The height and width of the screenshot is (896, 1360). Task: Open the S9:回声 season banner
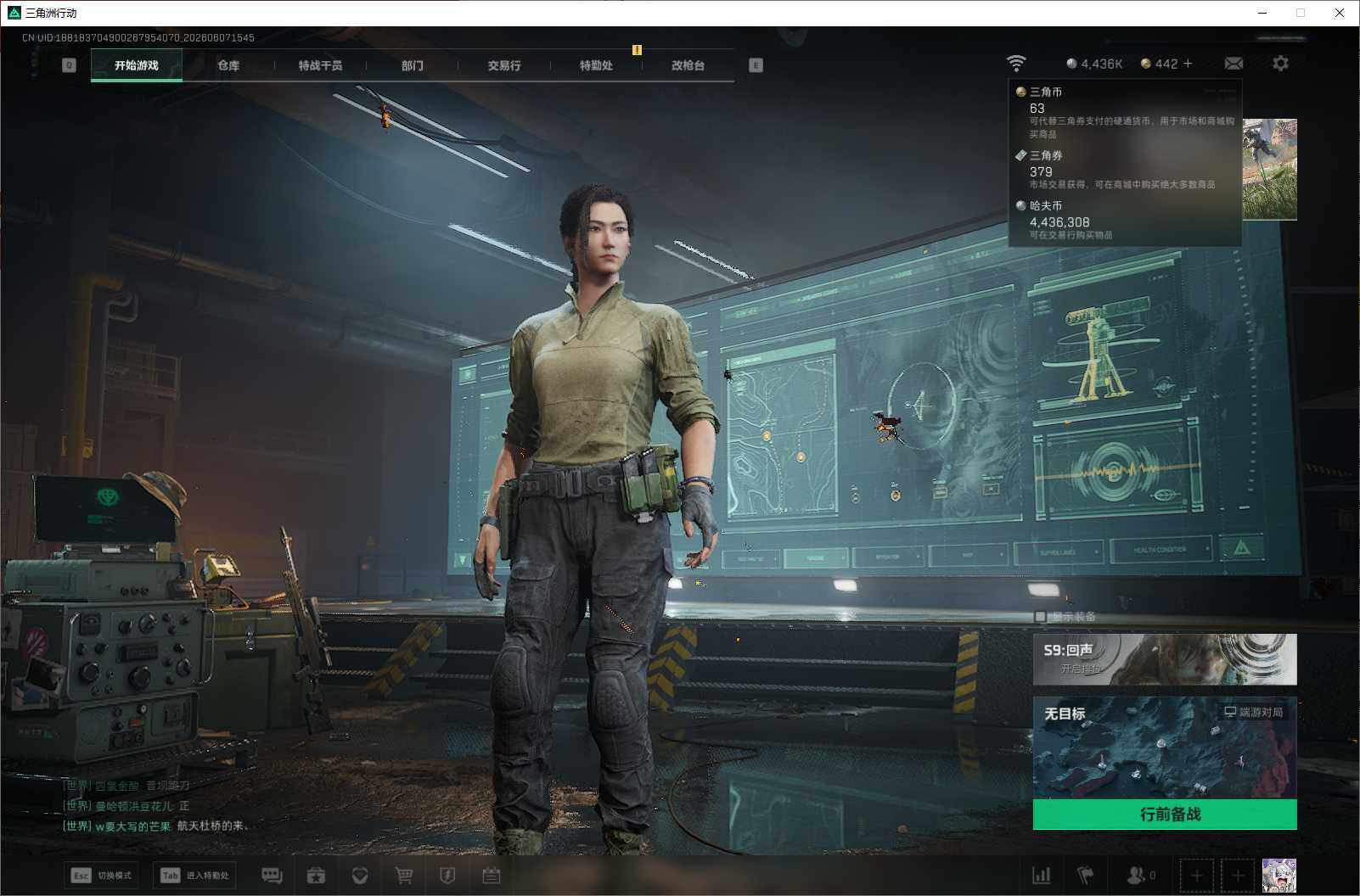(1165, 659)
